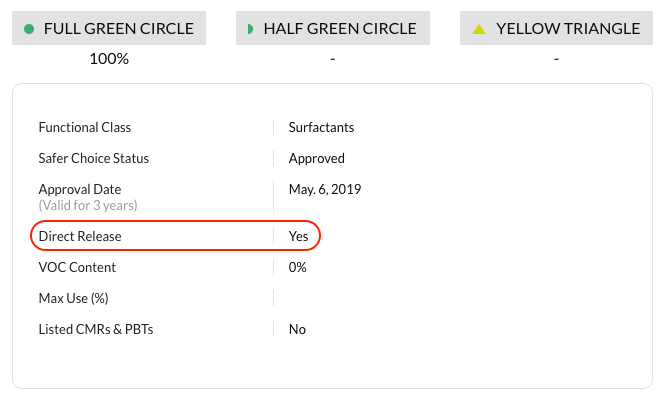Click the yellow triangle icon
Screen dimensions: 665x400
pyautogui.click(x=479, y=29)
